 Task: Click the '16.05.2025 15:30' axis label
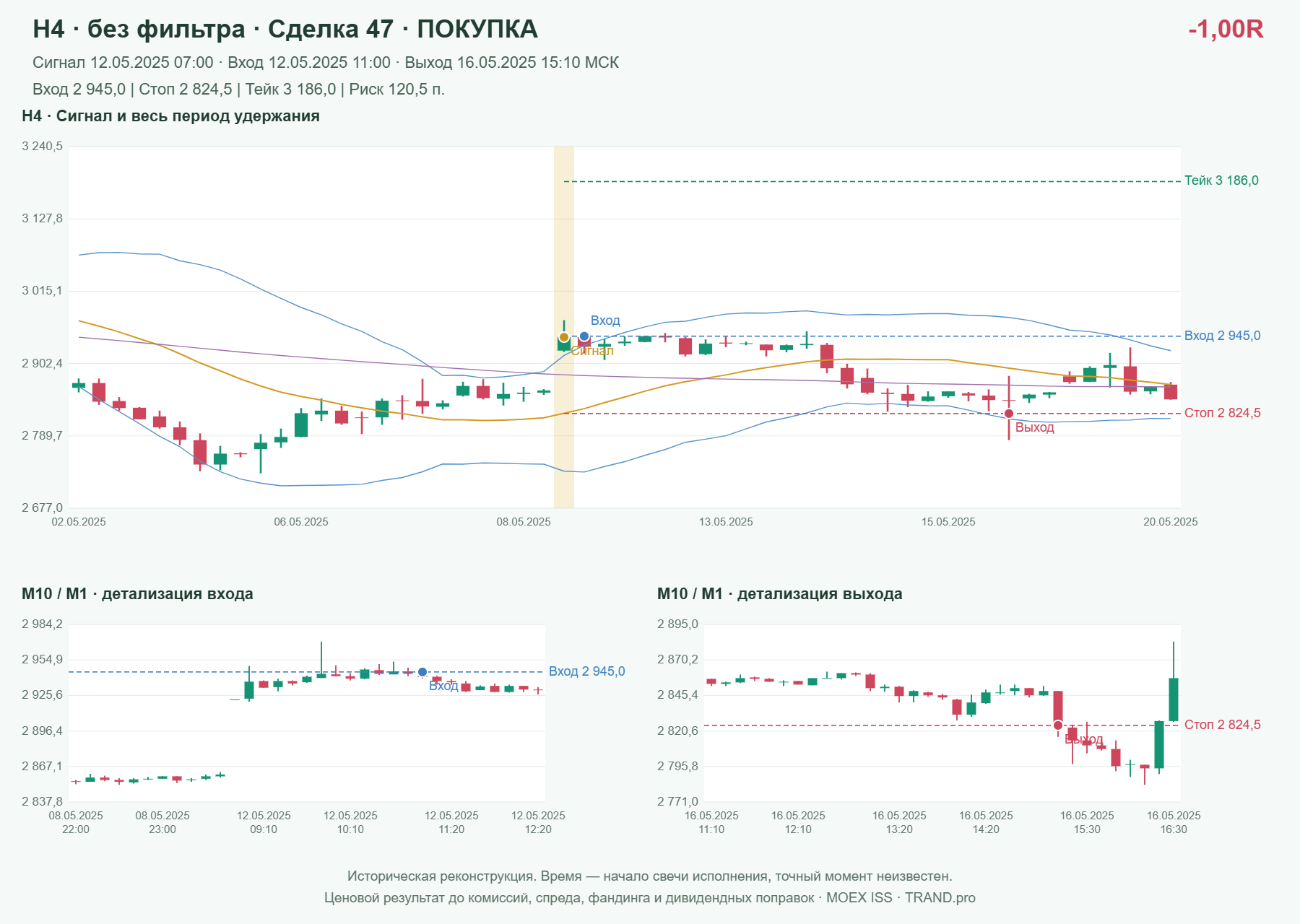[1087, 822]
